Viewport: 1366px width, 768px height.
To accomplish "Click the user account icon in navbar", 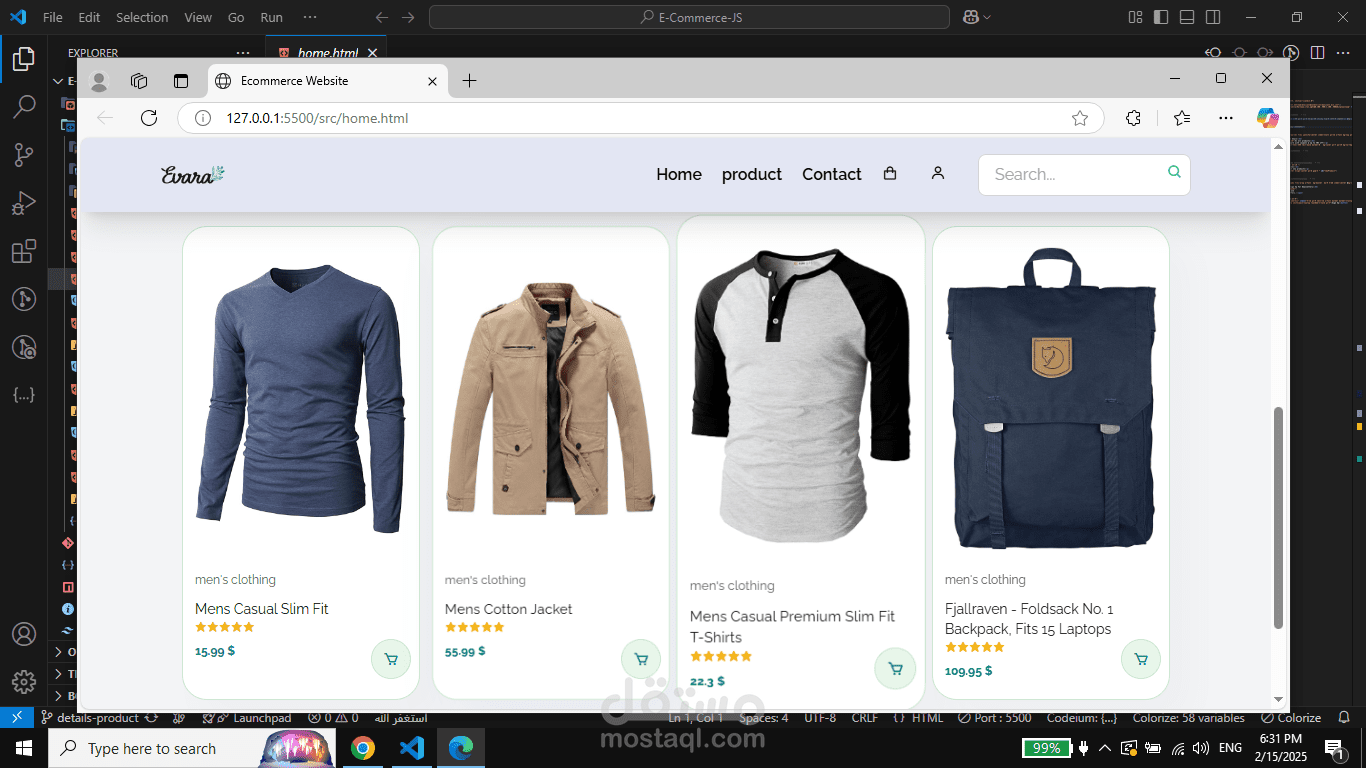I will coord(937,173).
